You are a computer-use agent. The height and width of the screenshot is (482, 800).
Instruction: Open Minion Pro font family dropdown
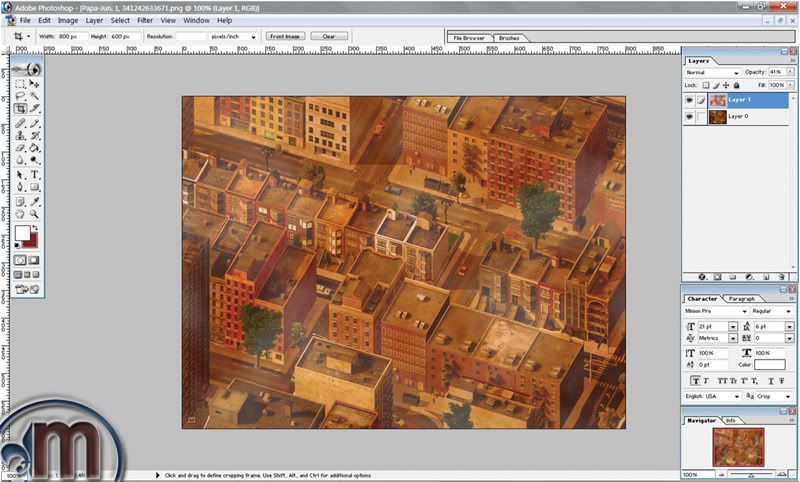pos(744,311)
